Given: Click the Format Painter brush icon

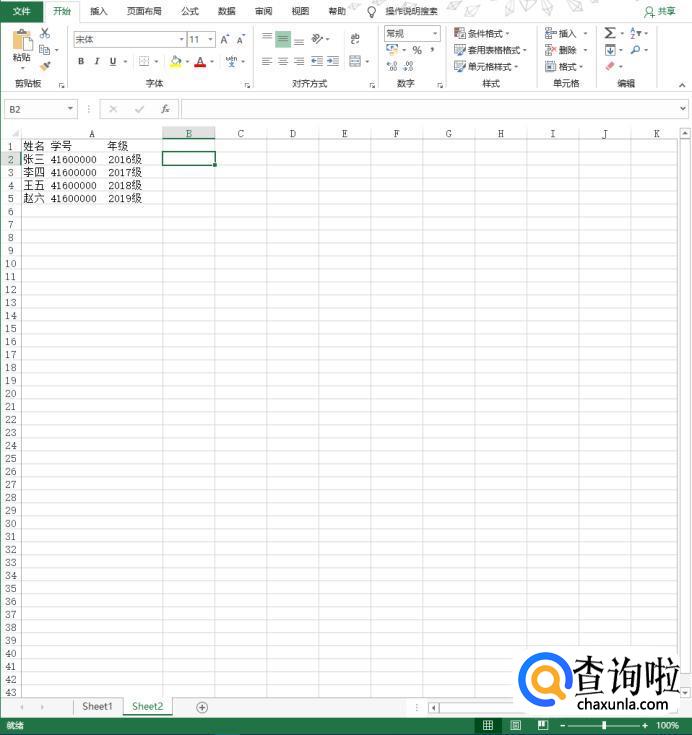Looking at the screenshot, I should tap(45, 66).
